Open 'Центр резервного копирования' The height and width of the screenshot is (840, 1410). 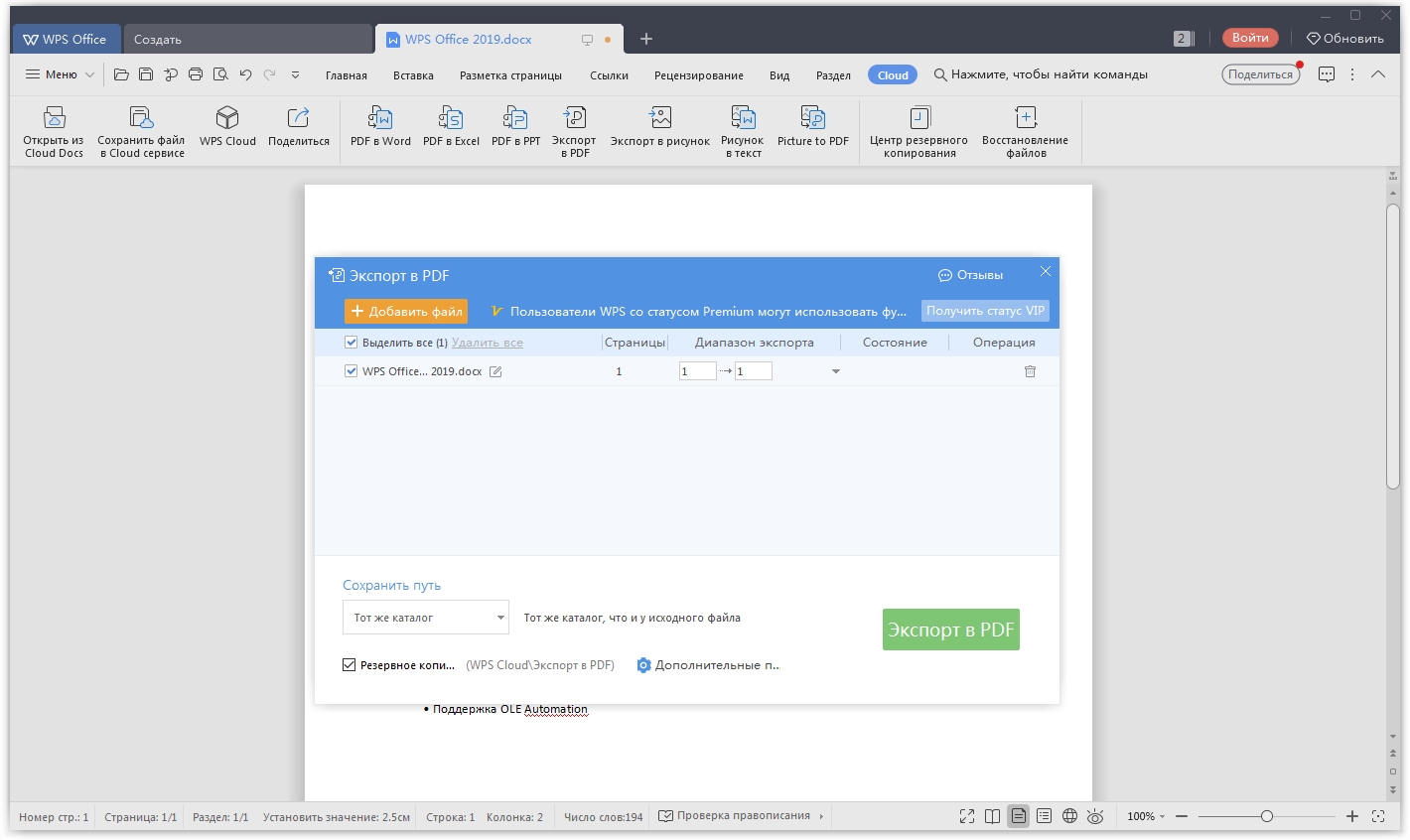tap(919, 131)
